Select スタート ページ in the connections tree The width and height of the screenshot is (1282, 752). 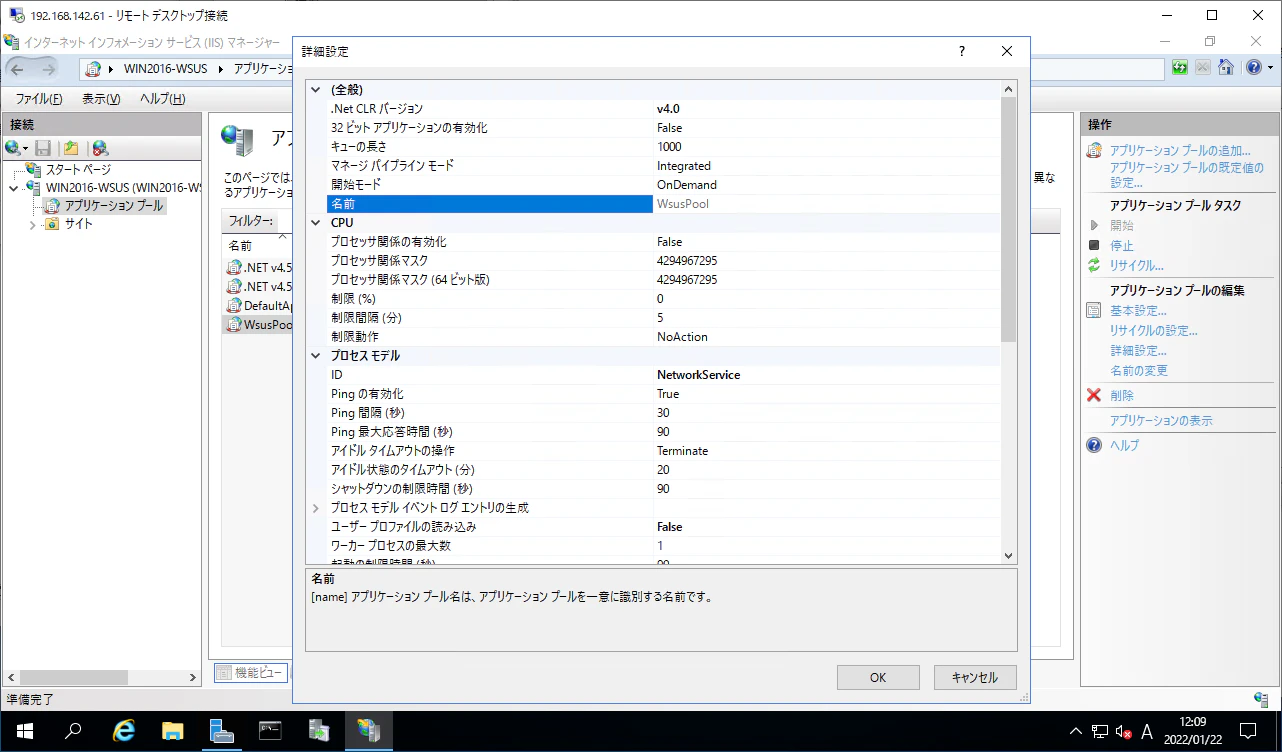point(78,170)
